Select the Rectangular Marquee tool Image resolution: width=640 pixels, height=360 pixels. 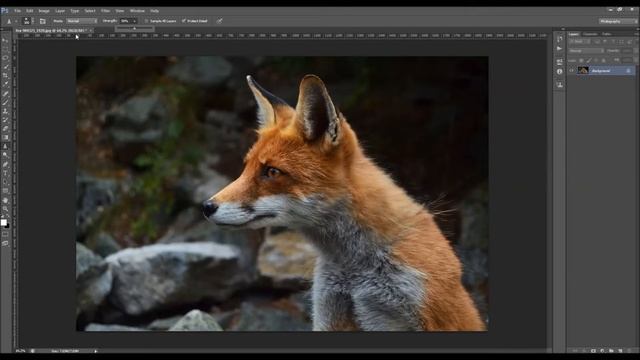(5, 49)
